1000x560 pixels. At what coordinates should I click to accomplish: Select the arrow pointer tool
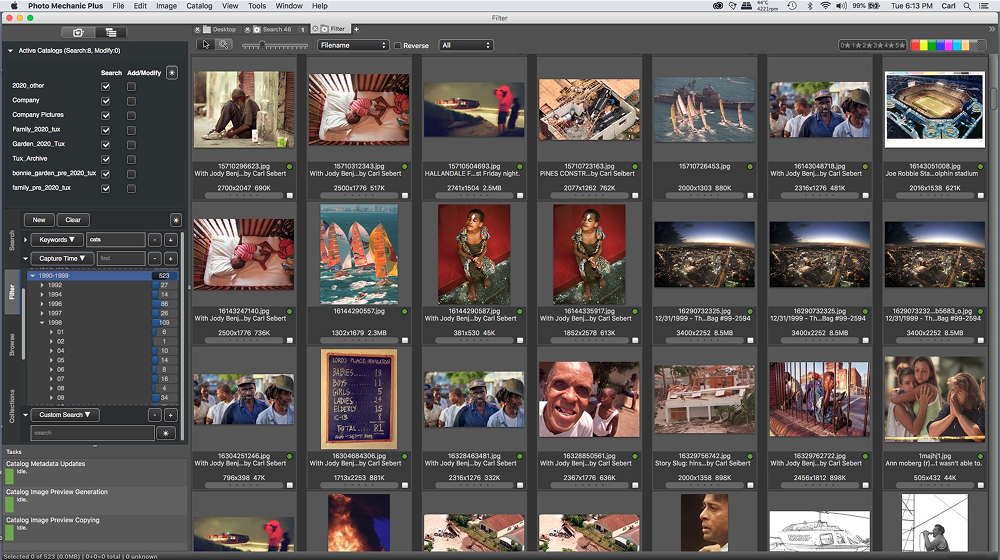[x=206, y=45]
